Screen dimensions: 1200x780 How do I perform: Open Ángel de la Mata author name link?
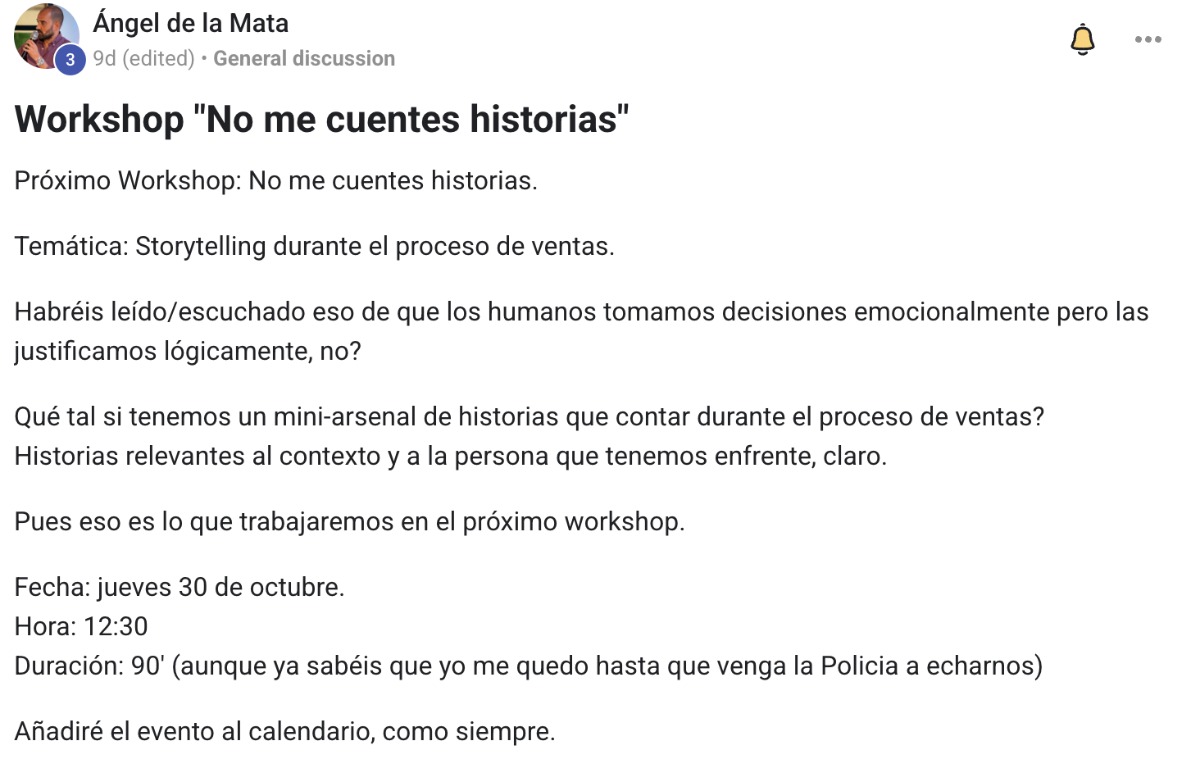[x=190, y=22]
